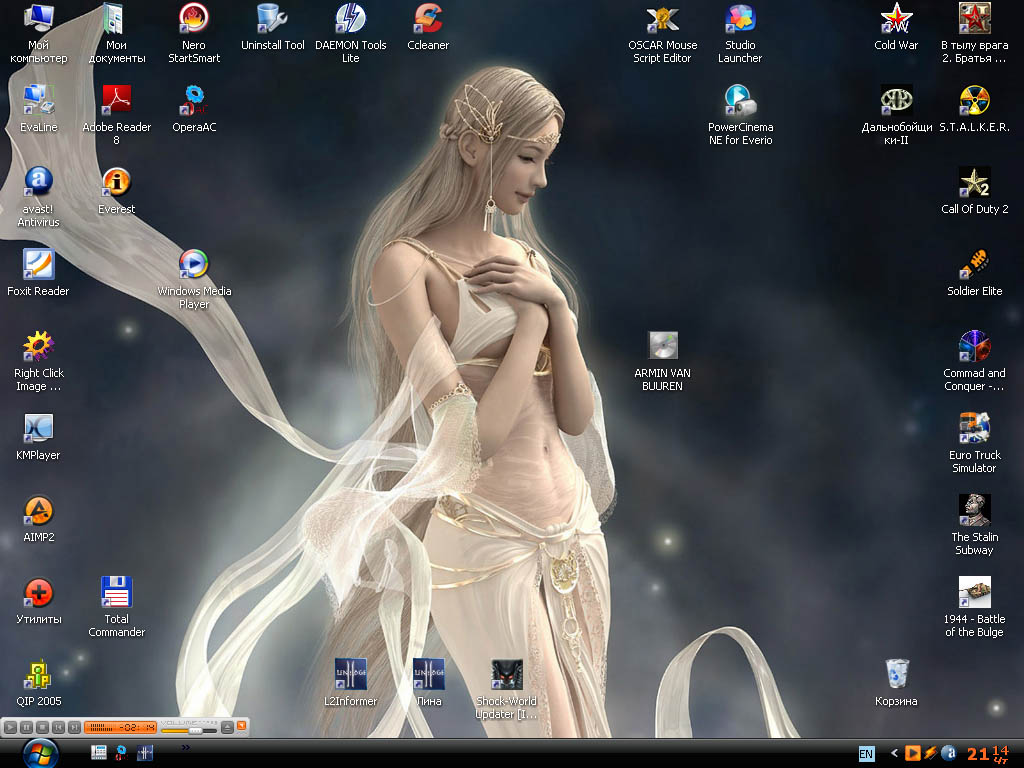Launch OperaAC from quick launch bar
Screen dimensions: 1024x768
coord(121,752)
